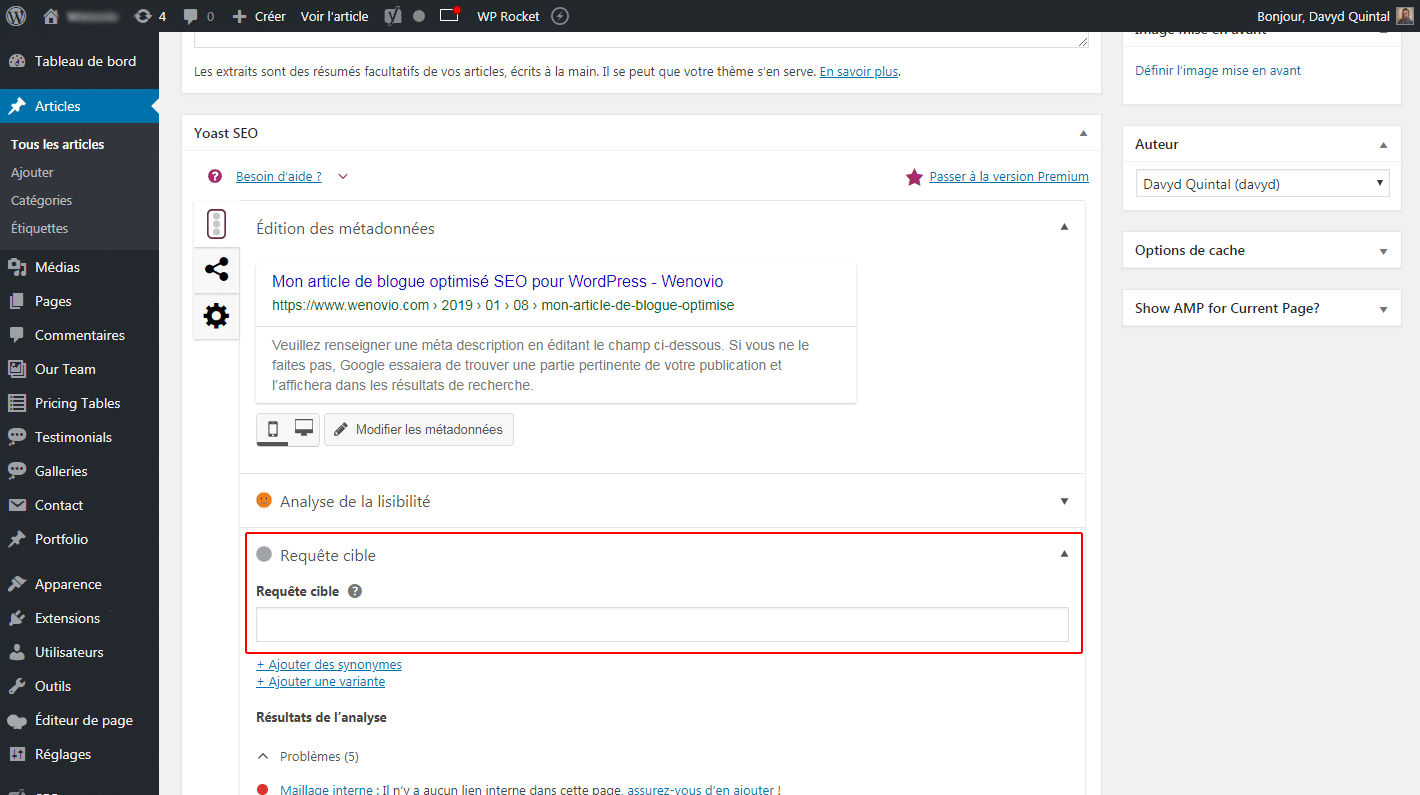Open the site home icon in admin bar
1420x795 pixels.
(51, 16)
